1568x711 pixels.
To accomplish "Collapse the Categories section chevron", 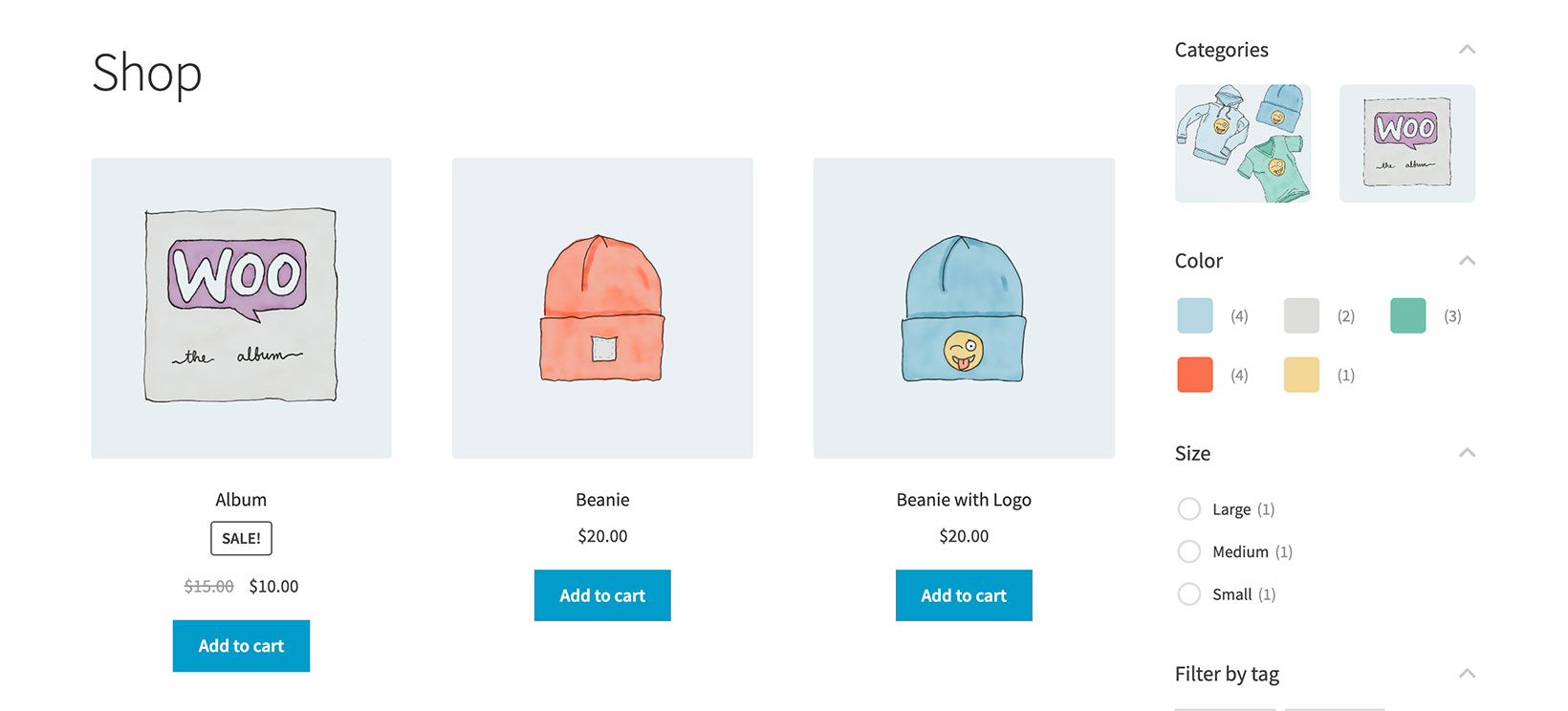I will point(1467,50).
